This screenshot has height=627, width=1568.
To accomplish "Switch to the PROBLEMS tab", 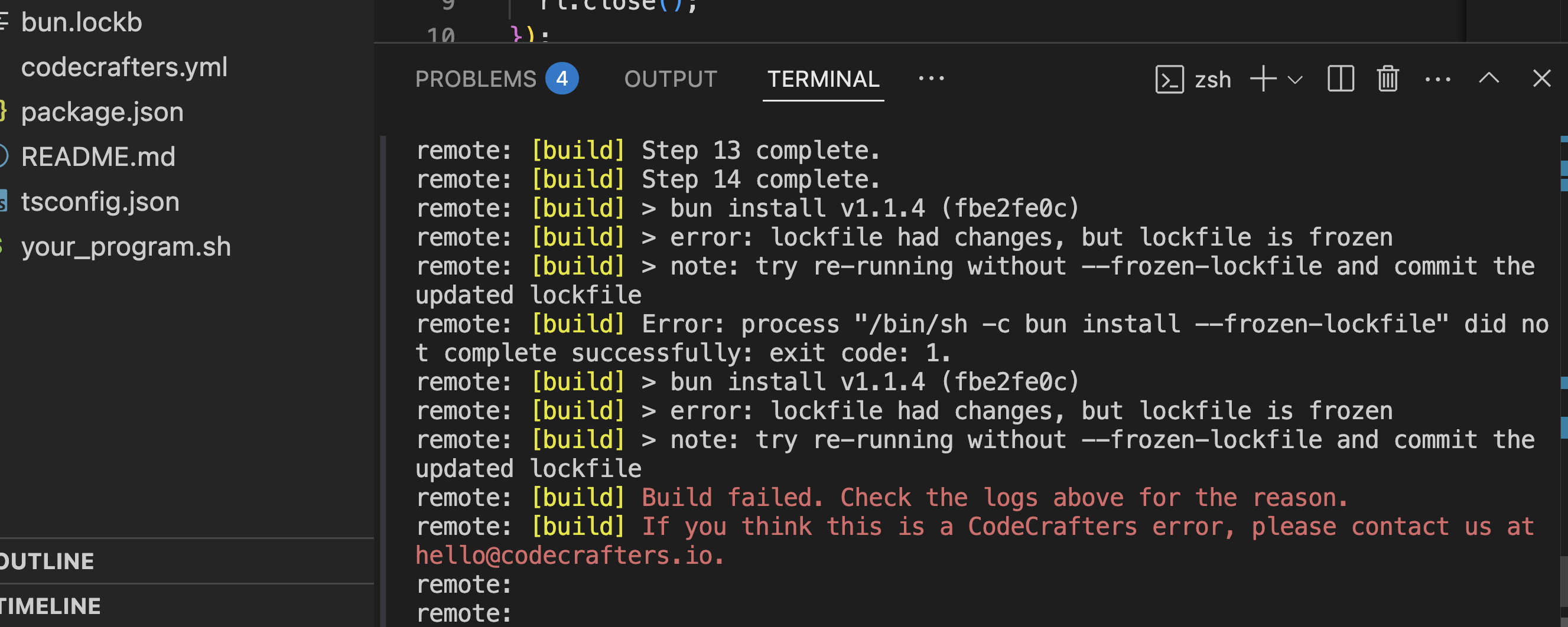I will (476, 79).
